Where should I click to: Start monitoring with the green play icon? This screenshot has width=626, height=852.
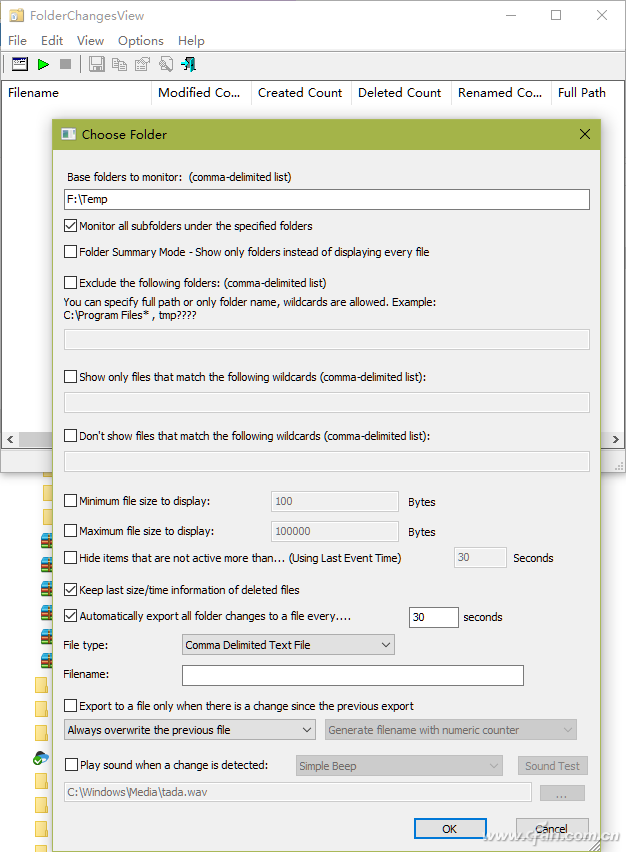pos(43,64)
